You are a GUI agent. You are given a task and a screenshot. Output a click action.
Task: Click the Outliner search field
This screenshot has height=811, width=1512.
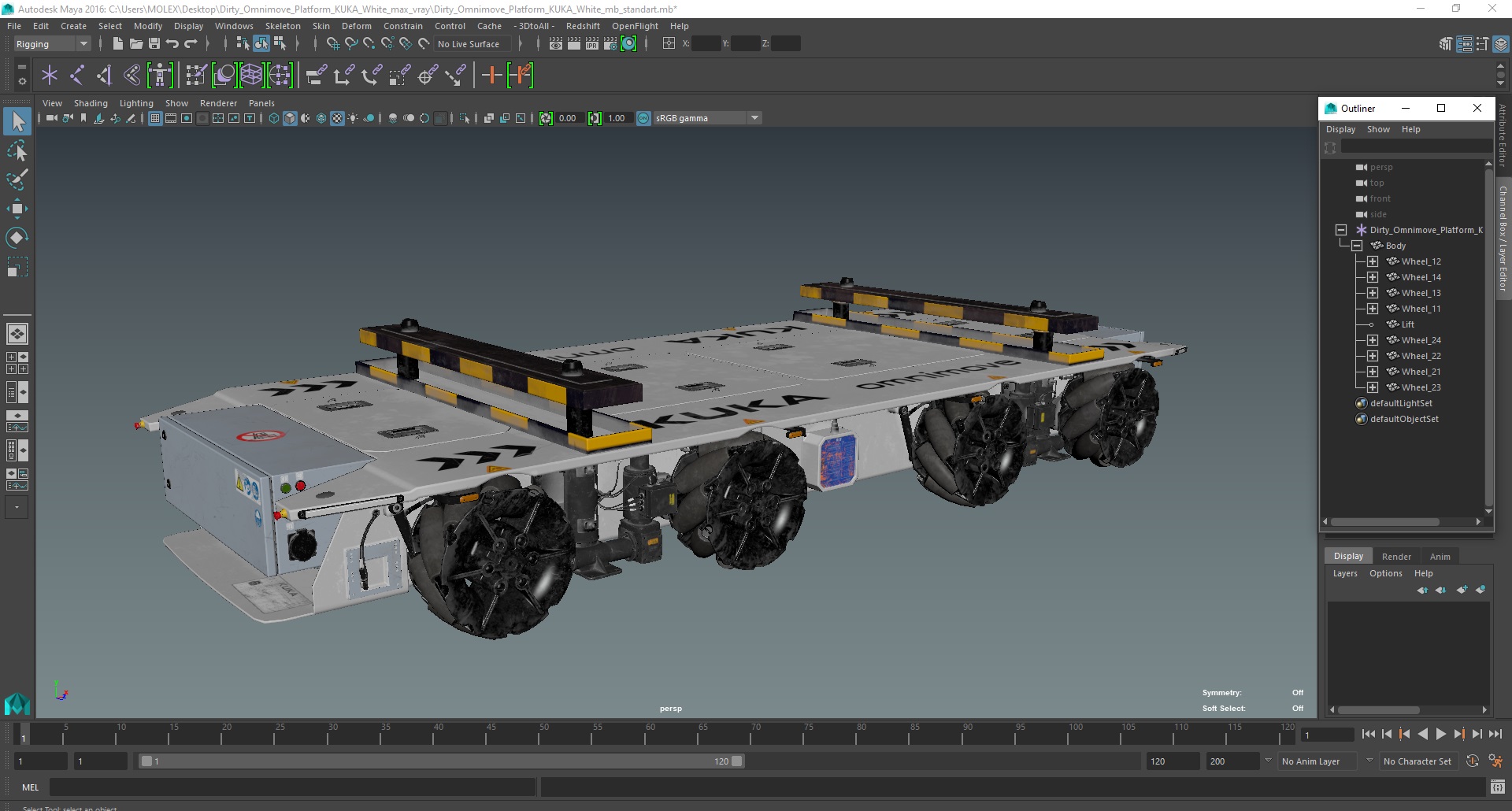(x=1416, y=147)
